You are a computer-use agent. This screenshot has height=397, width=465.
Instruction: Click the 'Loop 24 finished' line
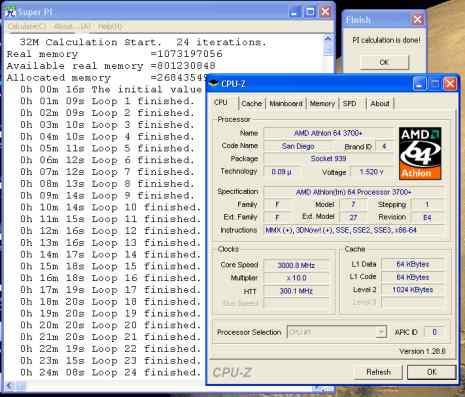click(110, 372)
